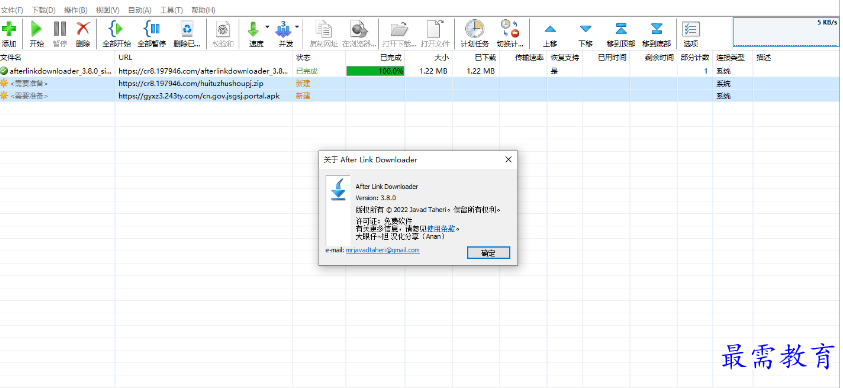Click the 确定 button in About dialog
Screen dimensions: 843x388
point(488,253)
